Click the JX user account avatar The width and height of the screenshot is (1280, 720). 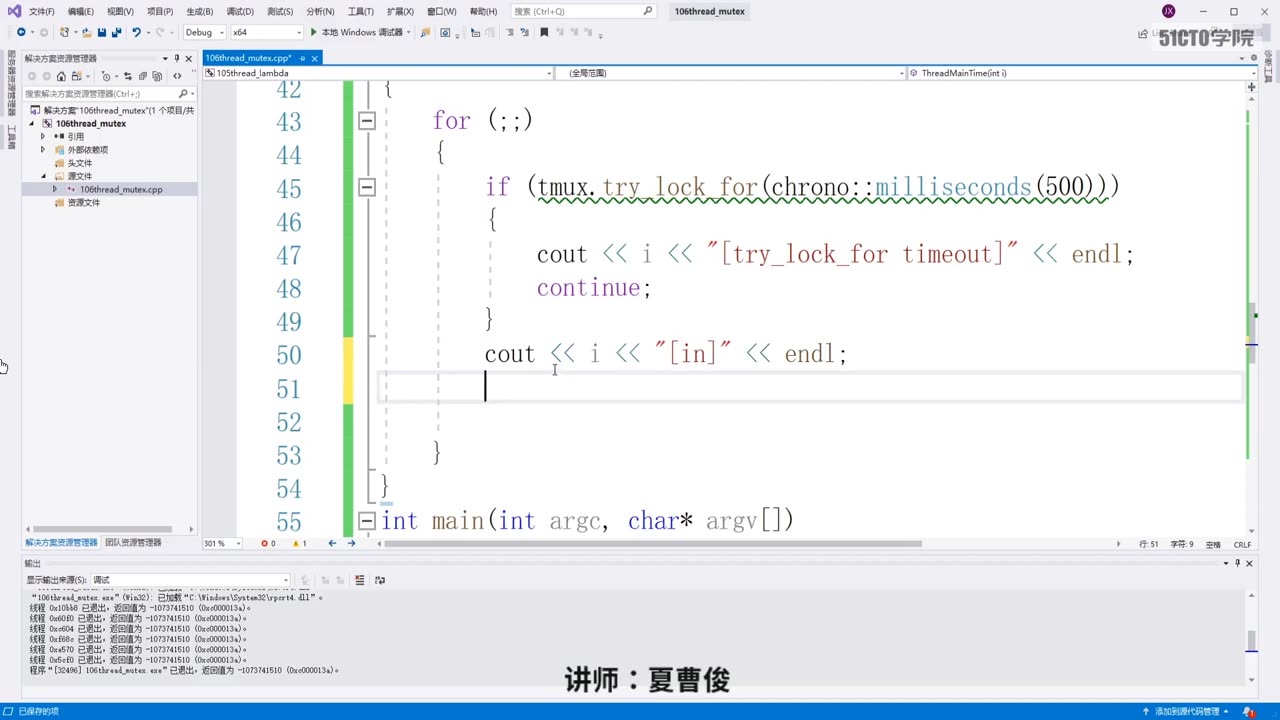(1168, 11)
